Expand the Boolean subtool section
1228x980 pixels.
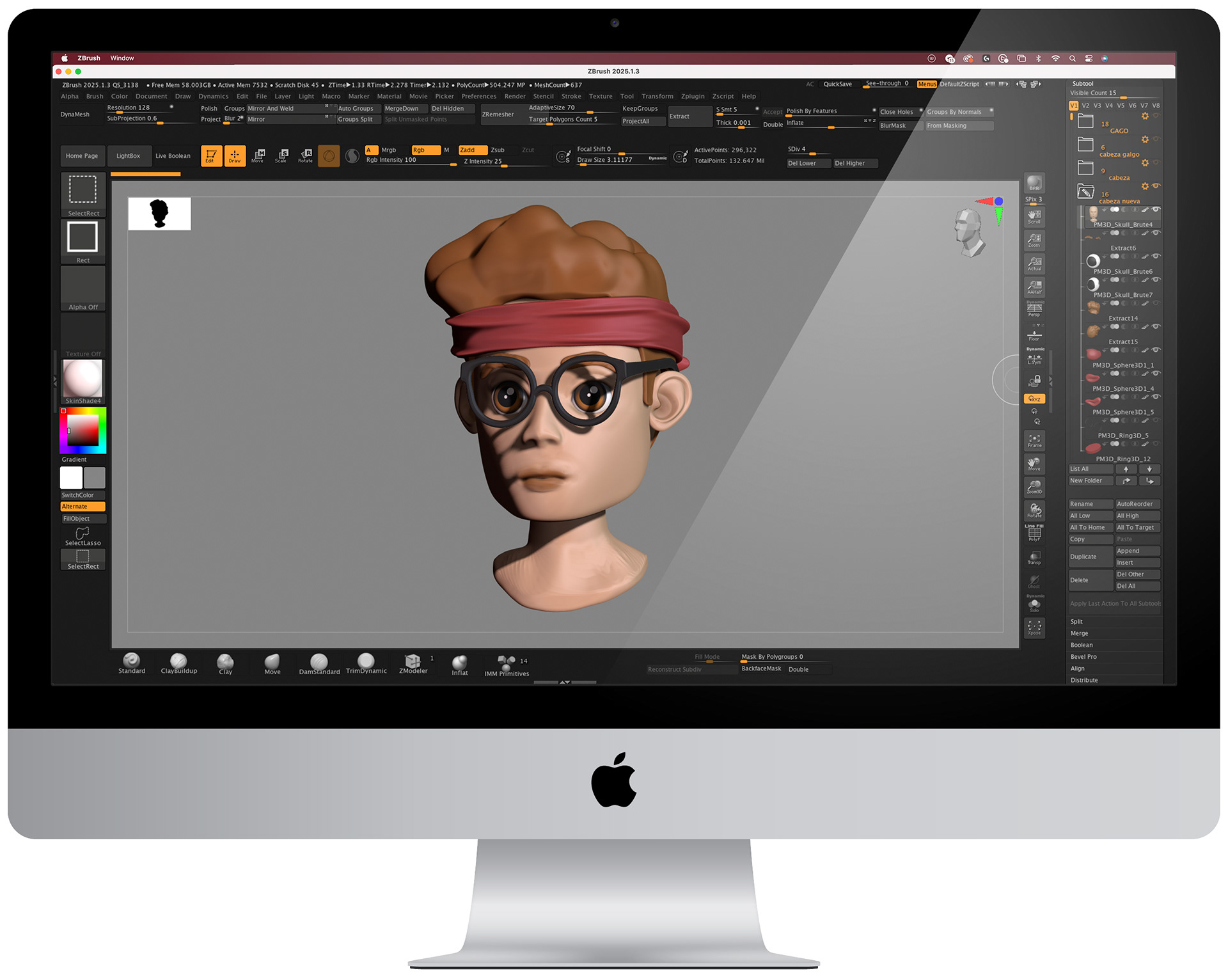pos(1082,645)
